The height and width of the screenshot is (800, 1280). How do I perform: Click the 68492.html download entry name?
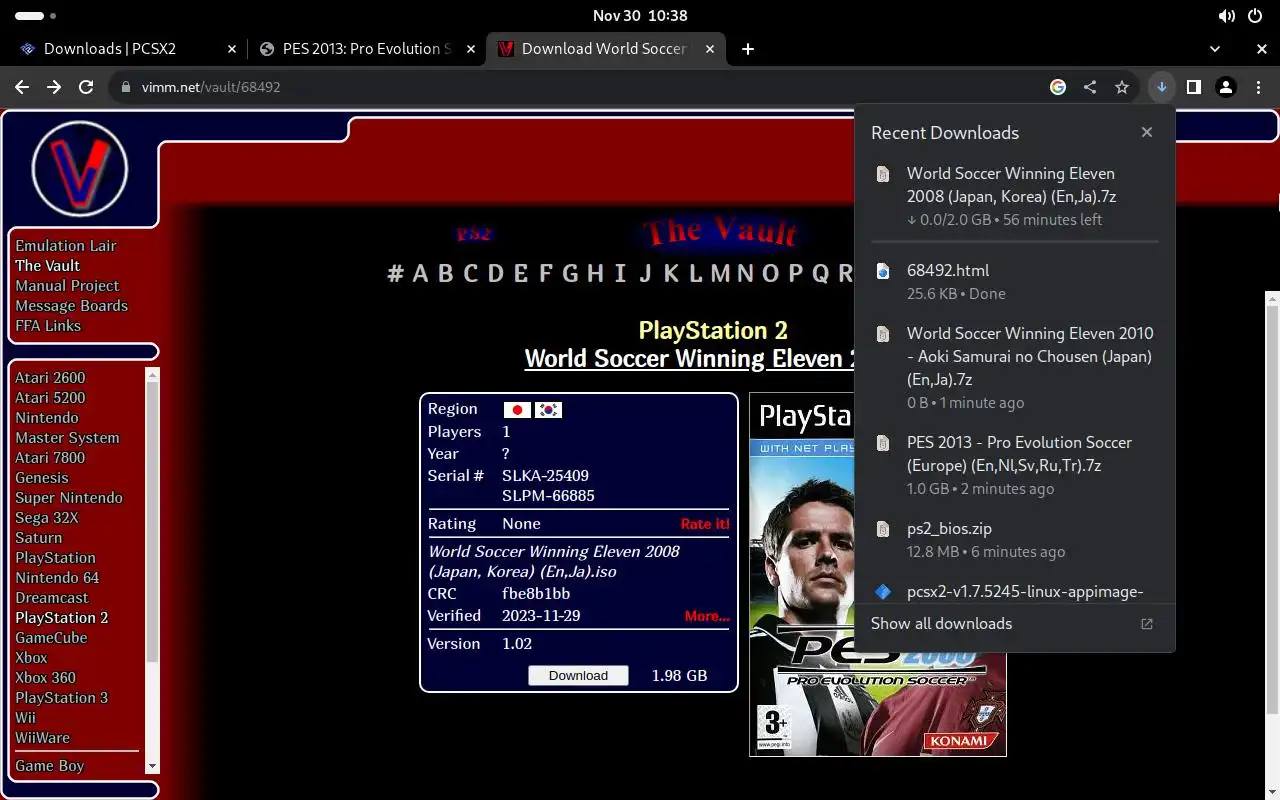click(948, 271)
